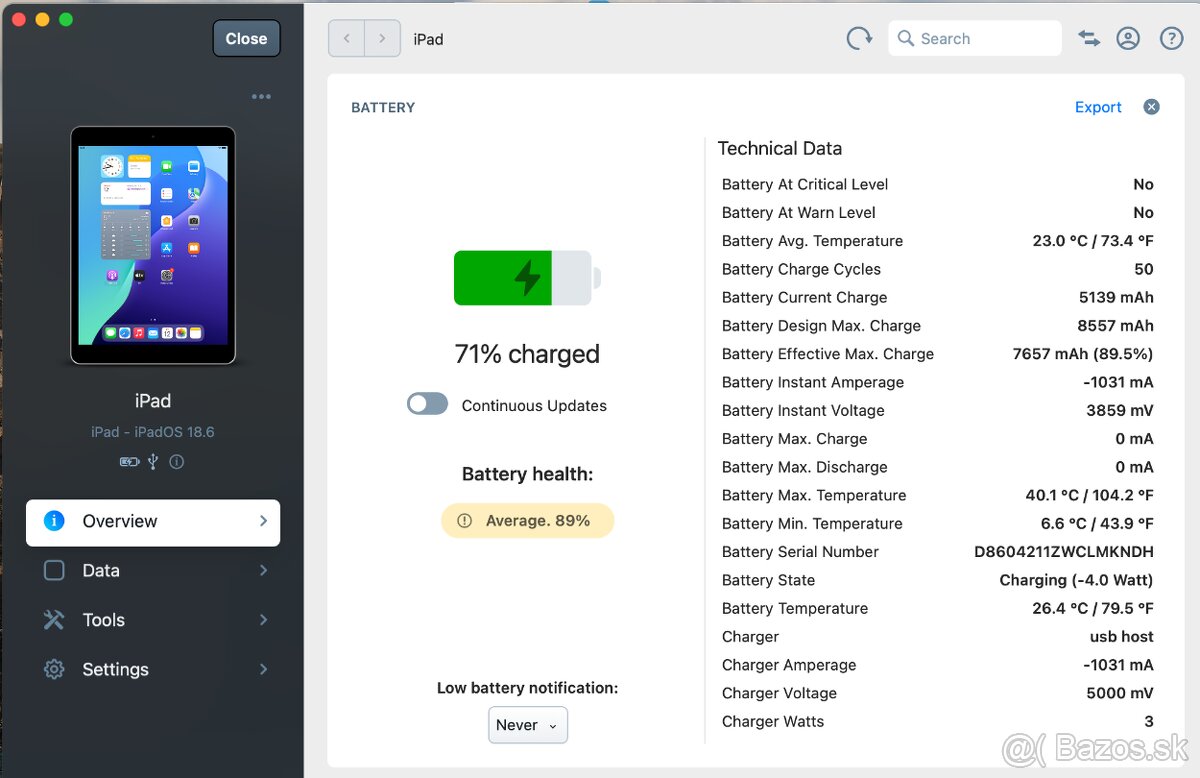Click the small battery status icon in the sidebar

click(x=130, y=462)
